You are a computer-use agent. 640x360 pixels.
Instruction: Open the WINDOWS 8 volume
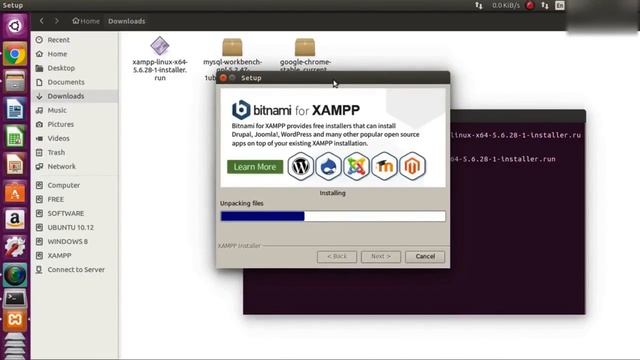tap(75, 242)
